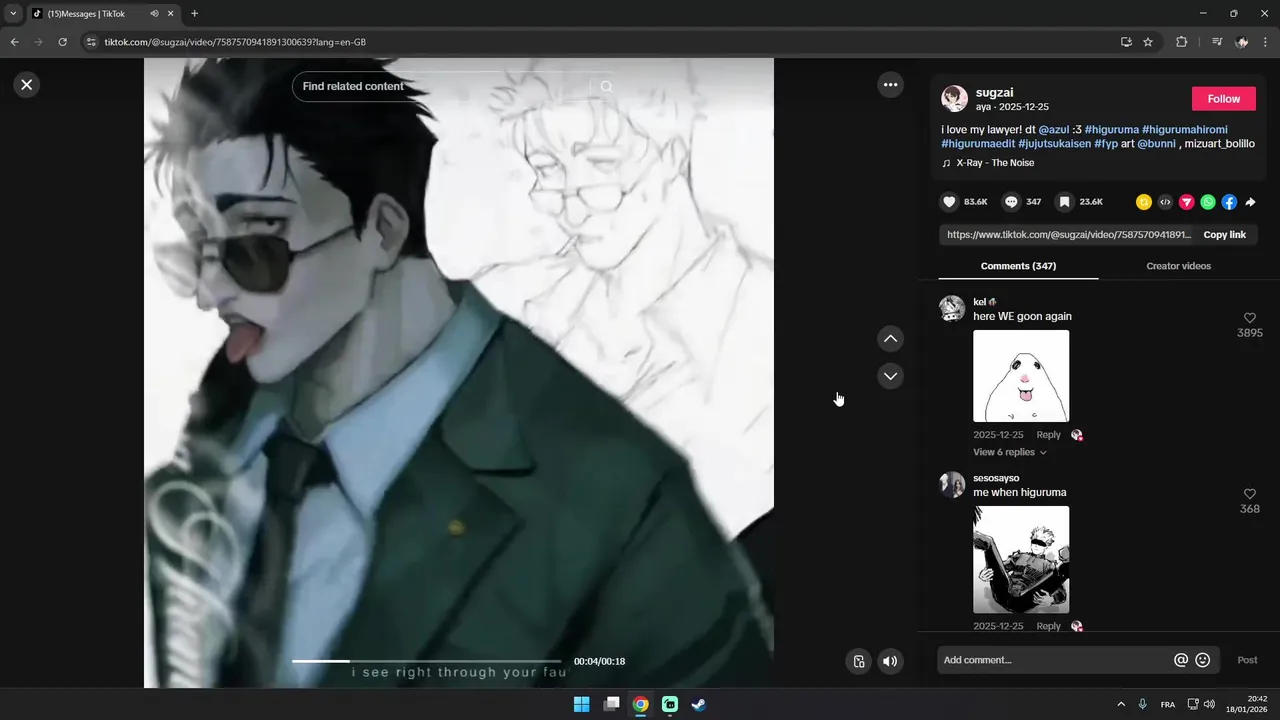Open the Chrome extensions puzzle icon
Image resolution: width=1280 pixels, height=720 pixels.
[1182, 42]
